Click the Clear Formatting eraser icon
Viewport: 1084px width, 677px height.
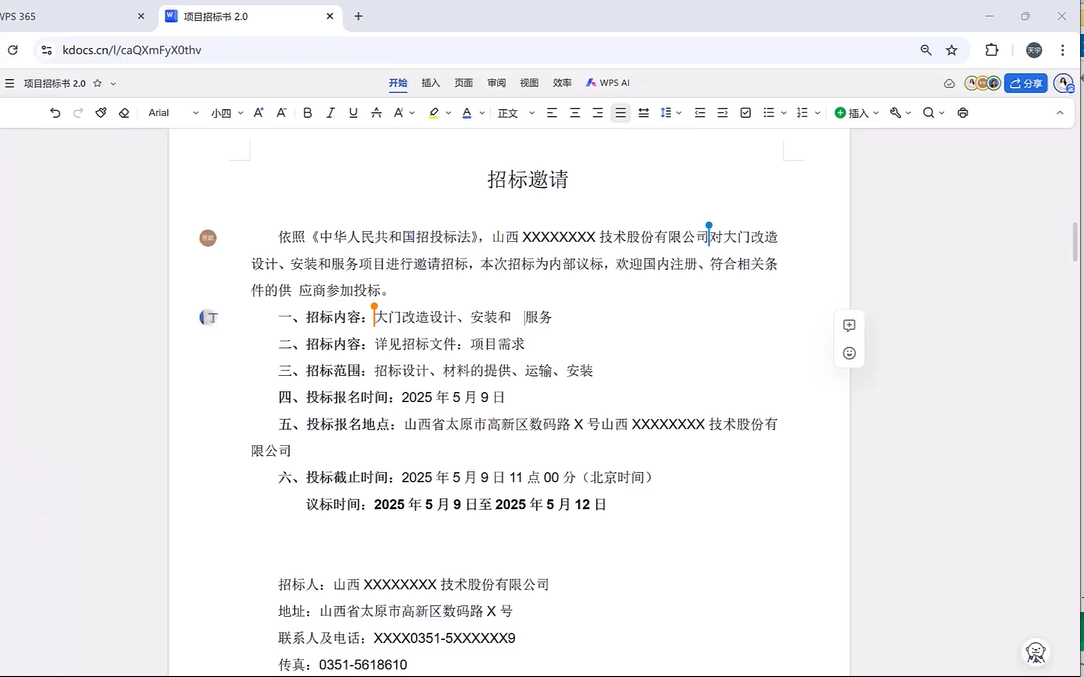pos(124,113)
